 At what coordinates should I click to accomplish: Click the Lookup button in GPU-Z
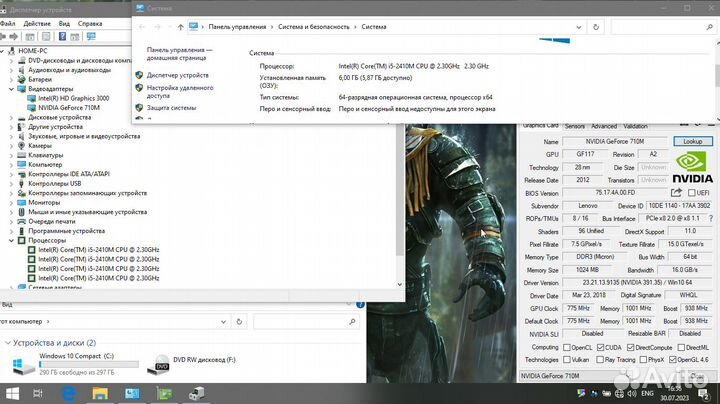coord(693,141)
